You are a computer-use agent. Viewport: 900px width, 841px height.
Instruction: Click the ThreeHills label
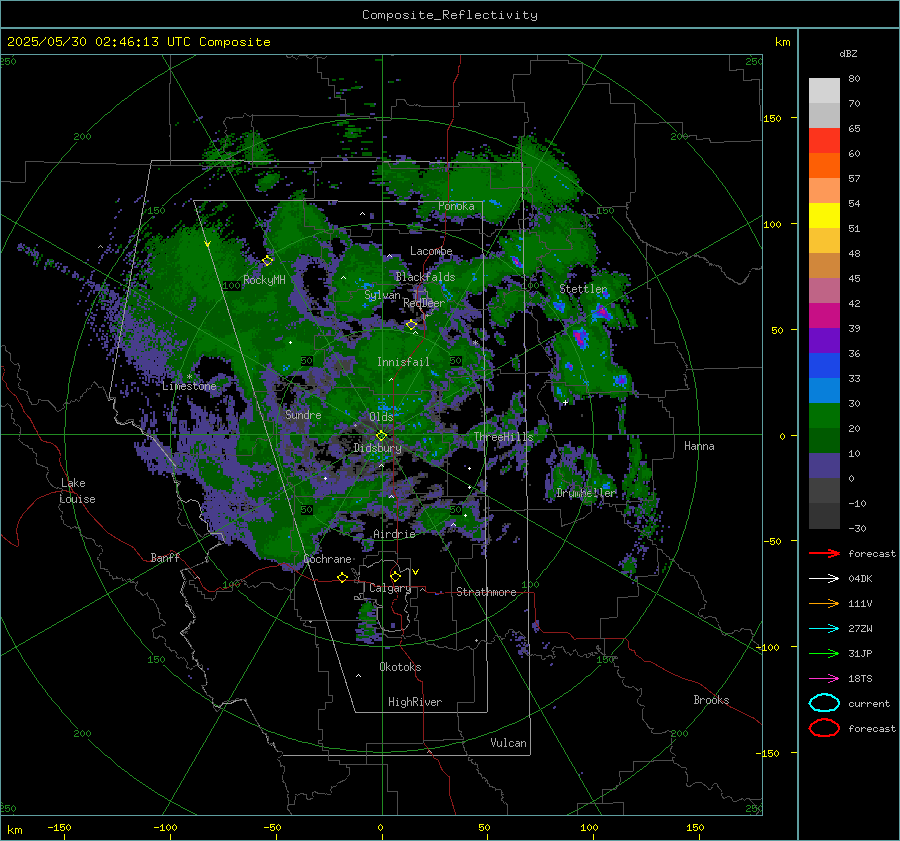(x=503, y=437)
